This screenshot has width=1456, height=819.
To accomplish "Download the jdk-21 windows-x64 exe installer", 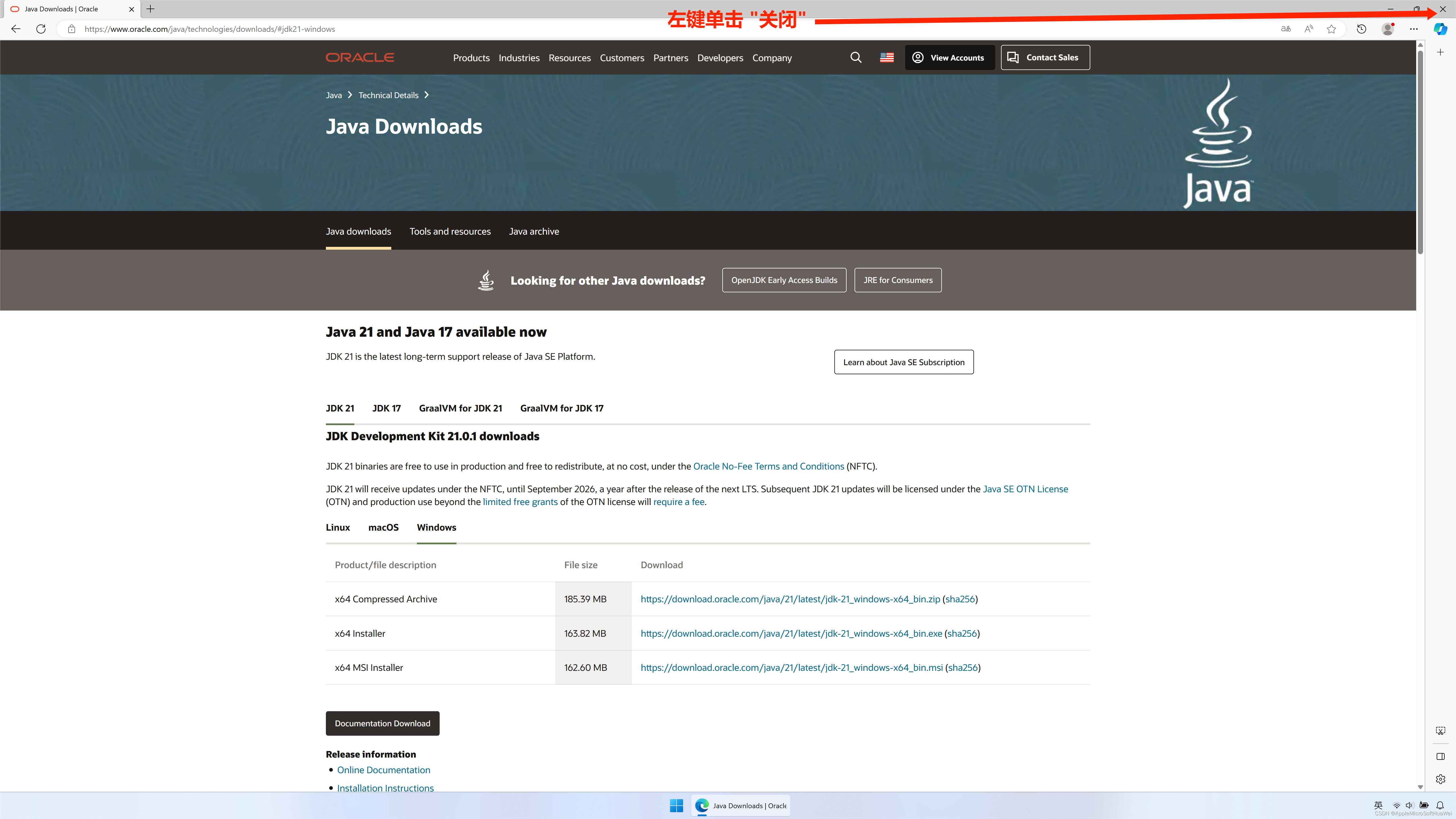I will [x=791, y=634].
